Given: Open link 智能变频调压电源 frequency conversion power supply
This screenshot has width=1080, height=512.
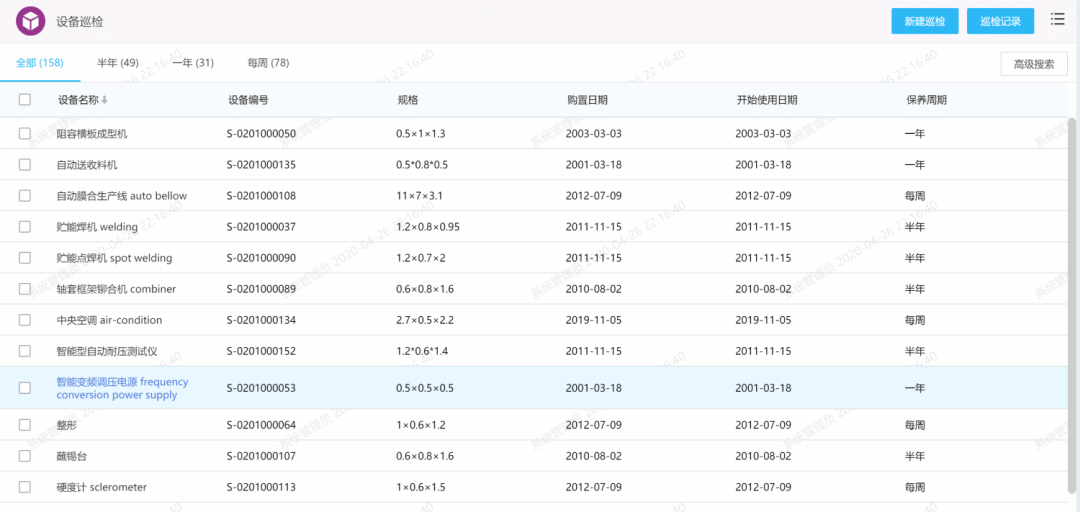Looking at the screenshot, I should pyautogui.click(x=122, y=388).
